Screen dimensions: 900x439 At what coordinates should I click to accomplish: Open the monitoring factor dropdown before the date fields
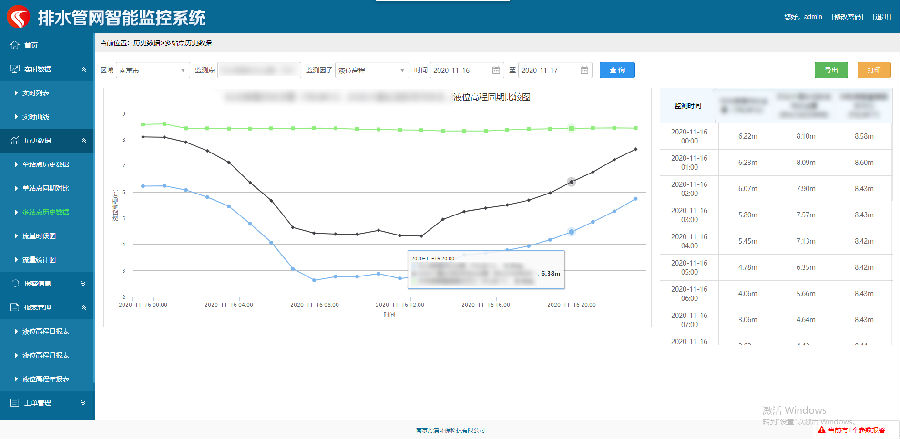pyautogui.click(x=372, y=70)
